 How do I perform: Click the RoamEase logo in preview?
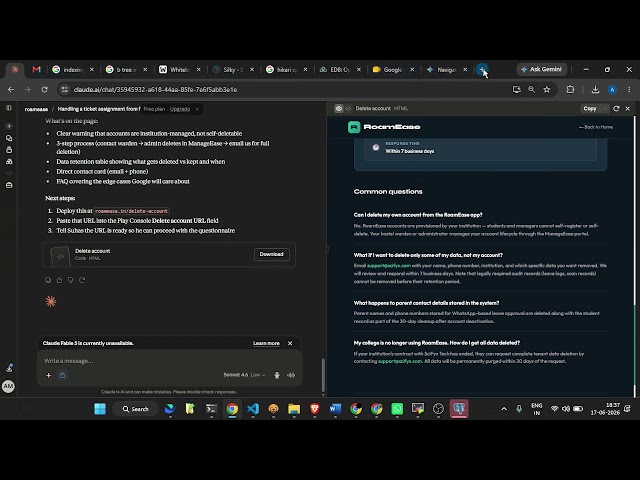[x=384, y=127]
